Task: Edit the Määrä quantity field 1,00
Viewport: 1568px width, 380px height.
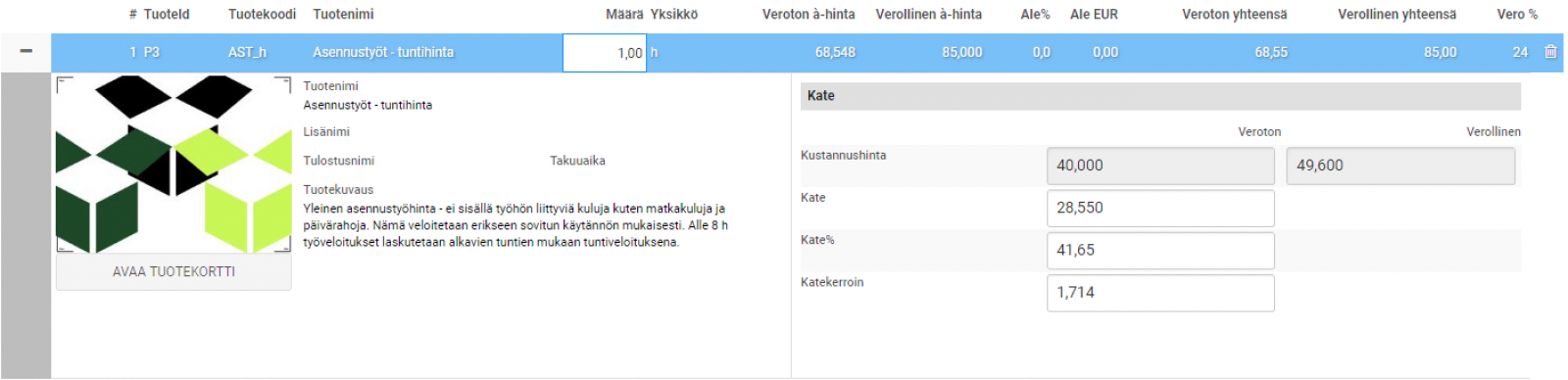Action: click(605, 53)
